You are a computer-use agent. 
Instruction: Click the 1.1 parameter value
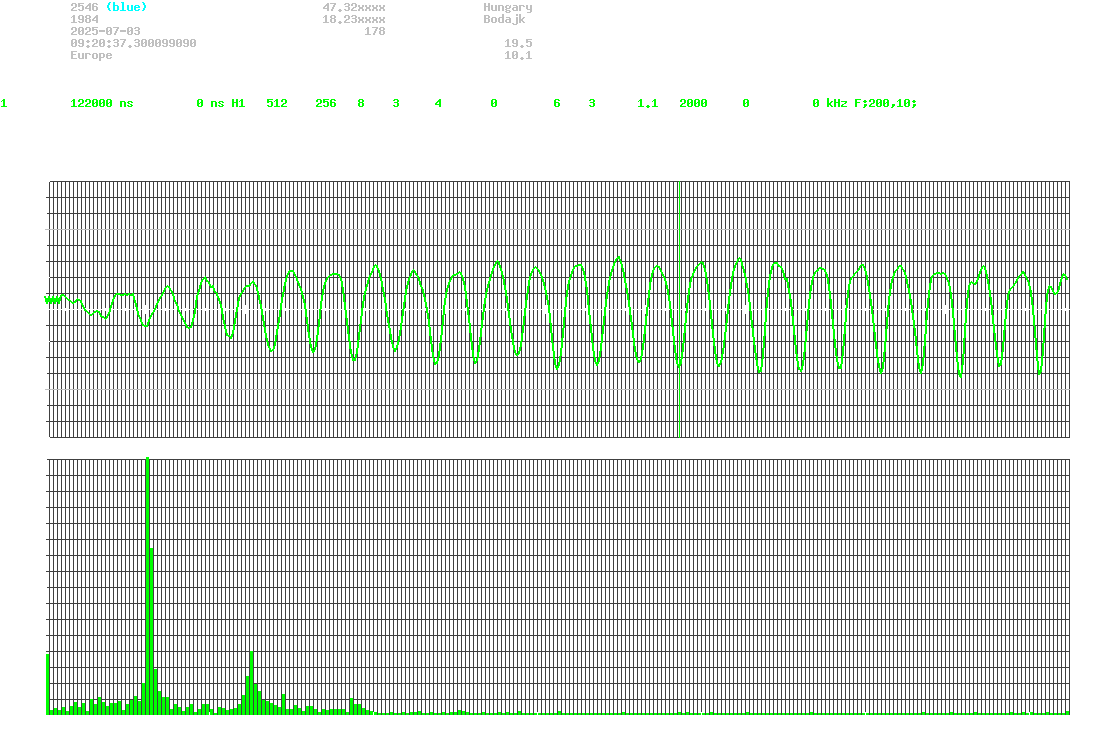pos(647,103)
